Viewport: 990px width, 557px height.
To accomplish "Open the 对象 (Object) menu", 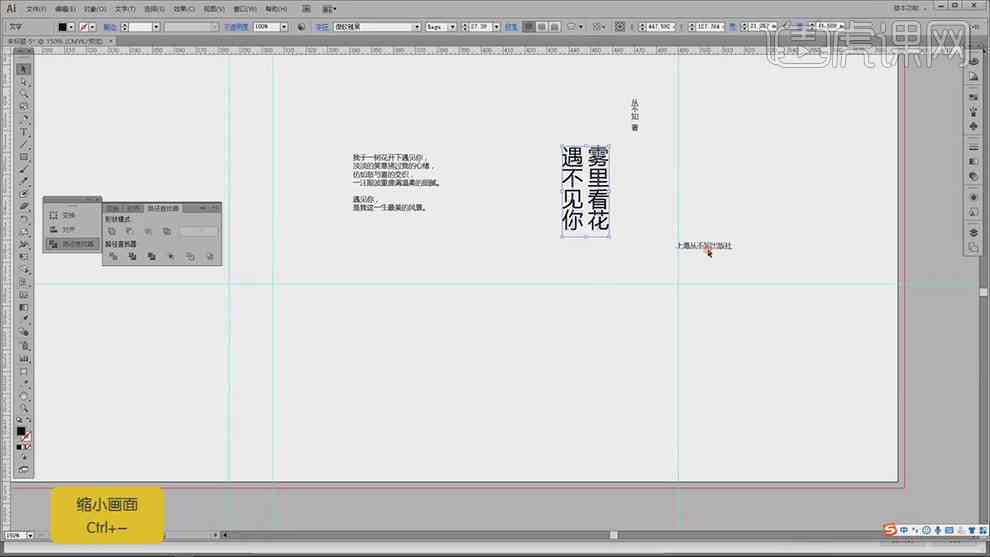I will click(x=95, y=9).
